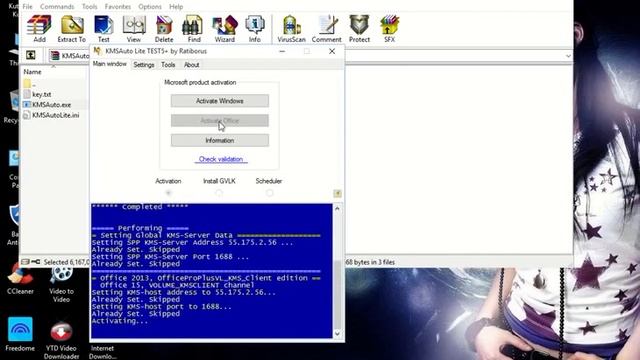Screen dimensions: 640x360
Task: Open the Help menu in WinRAR
Action: [x=176, y=7]
